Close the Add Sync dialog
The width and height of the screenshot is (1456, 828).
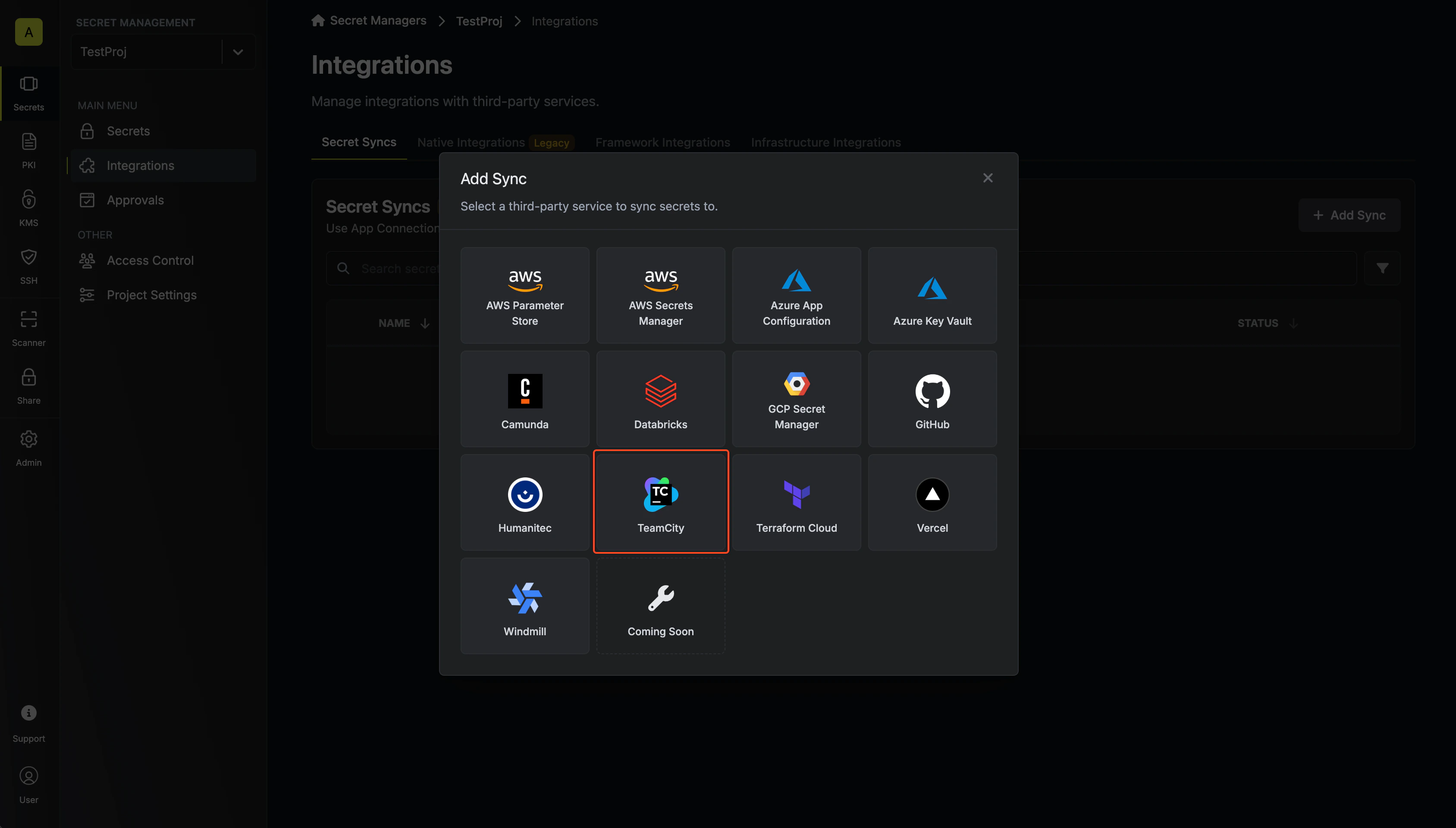pos(988,178)
